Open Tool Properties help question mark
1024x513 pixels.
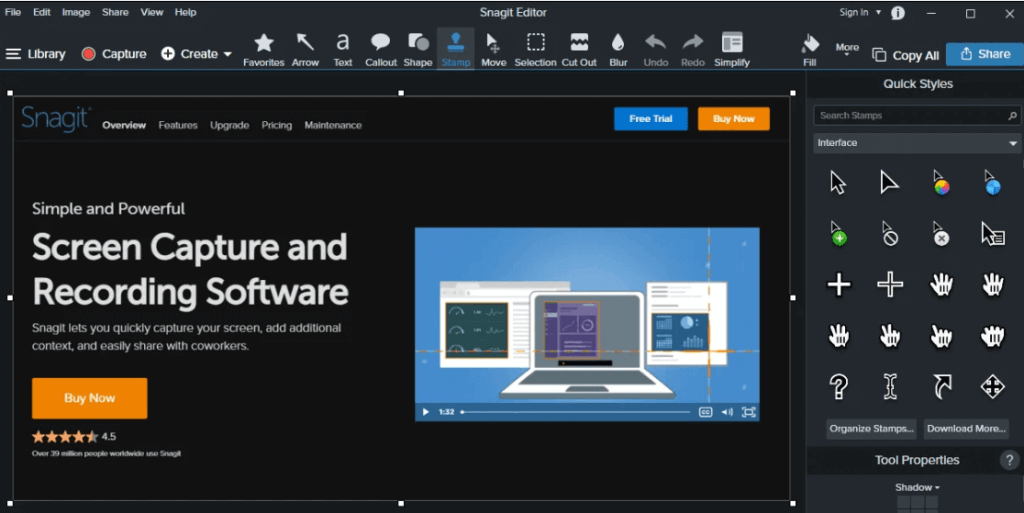(x=1009, y=460)
